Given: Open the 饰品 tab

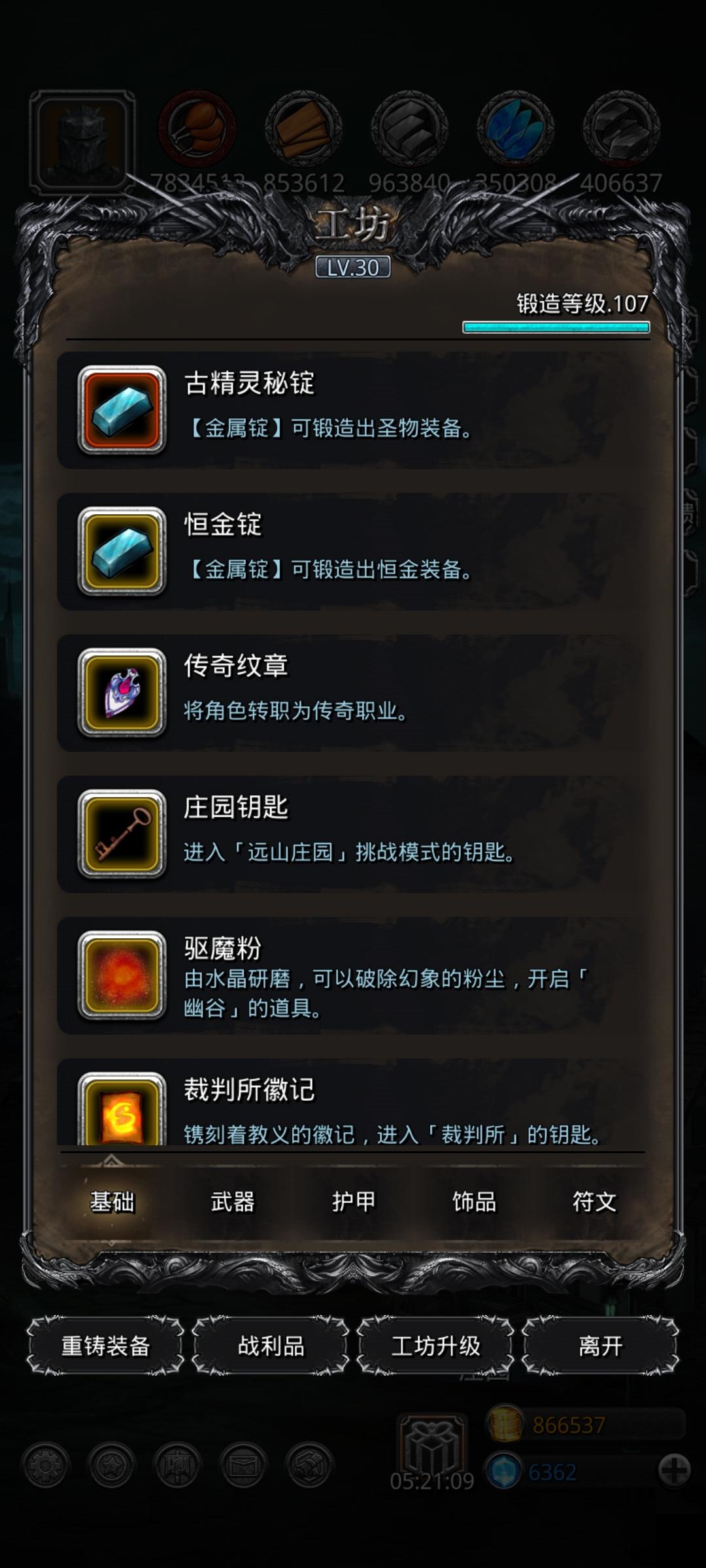Looking at the screenshot, I should (x=474, y=1201).
